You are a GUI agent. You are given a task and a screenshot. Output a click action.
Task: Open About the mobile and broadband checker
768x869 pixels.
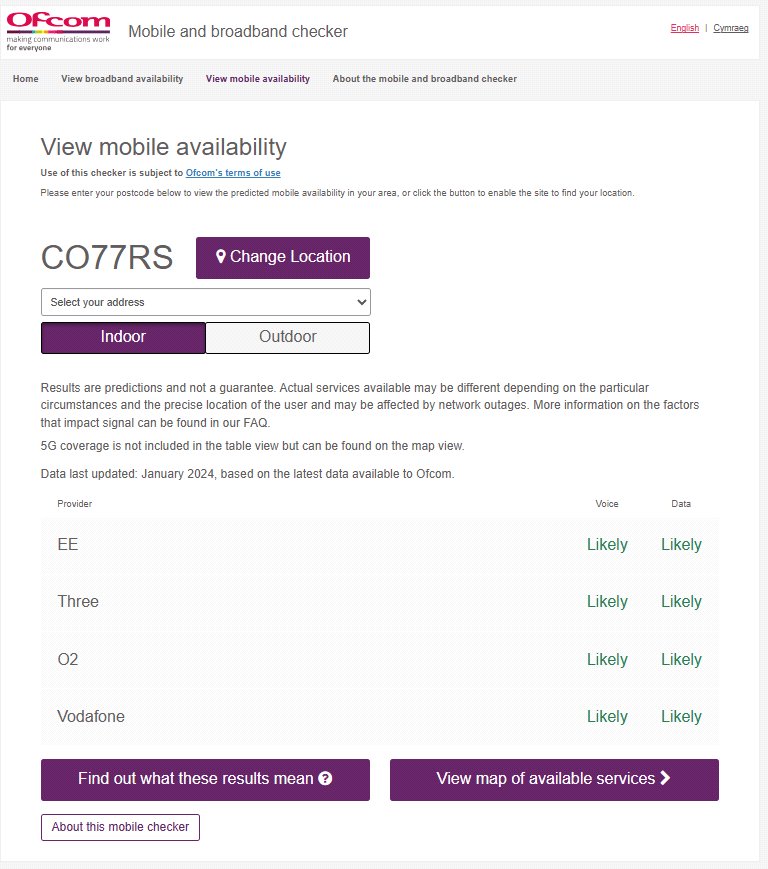(425, 79)
